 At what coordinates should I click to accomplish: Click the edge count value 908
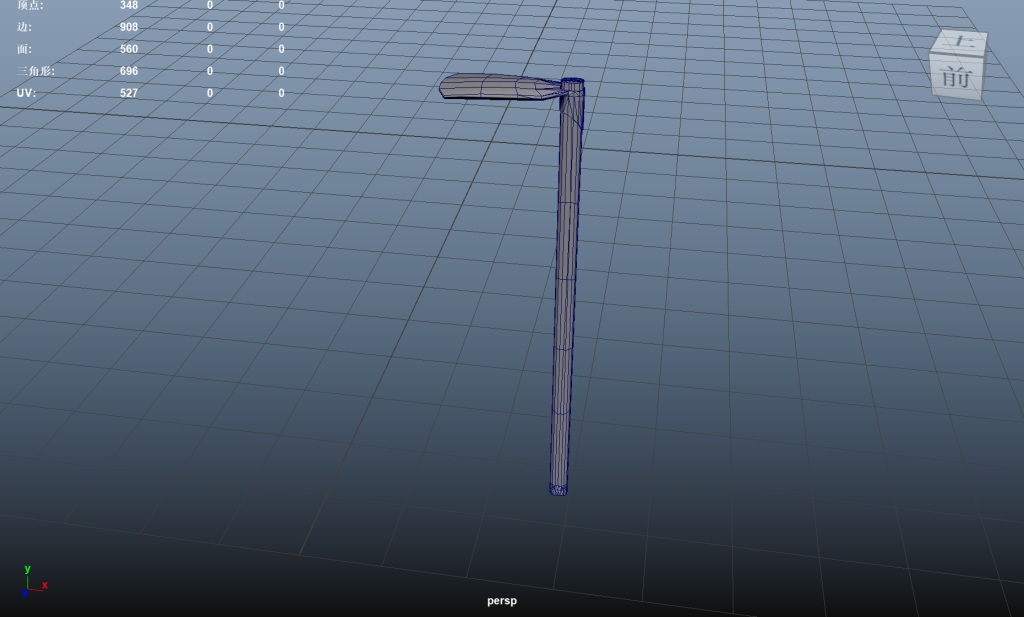point(129,27)
